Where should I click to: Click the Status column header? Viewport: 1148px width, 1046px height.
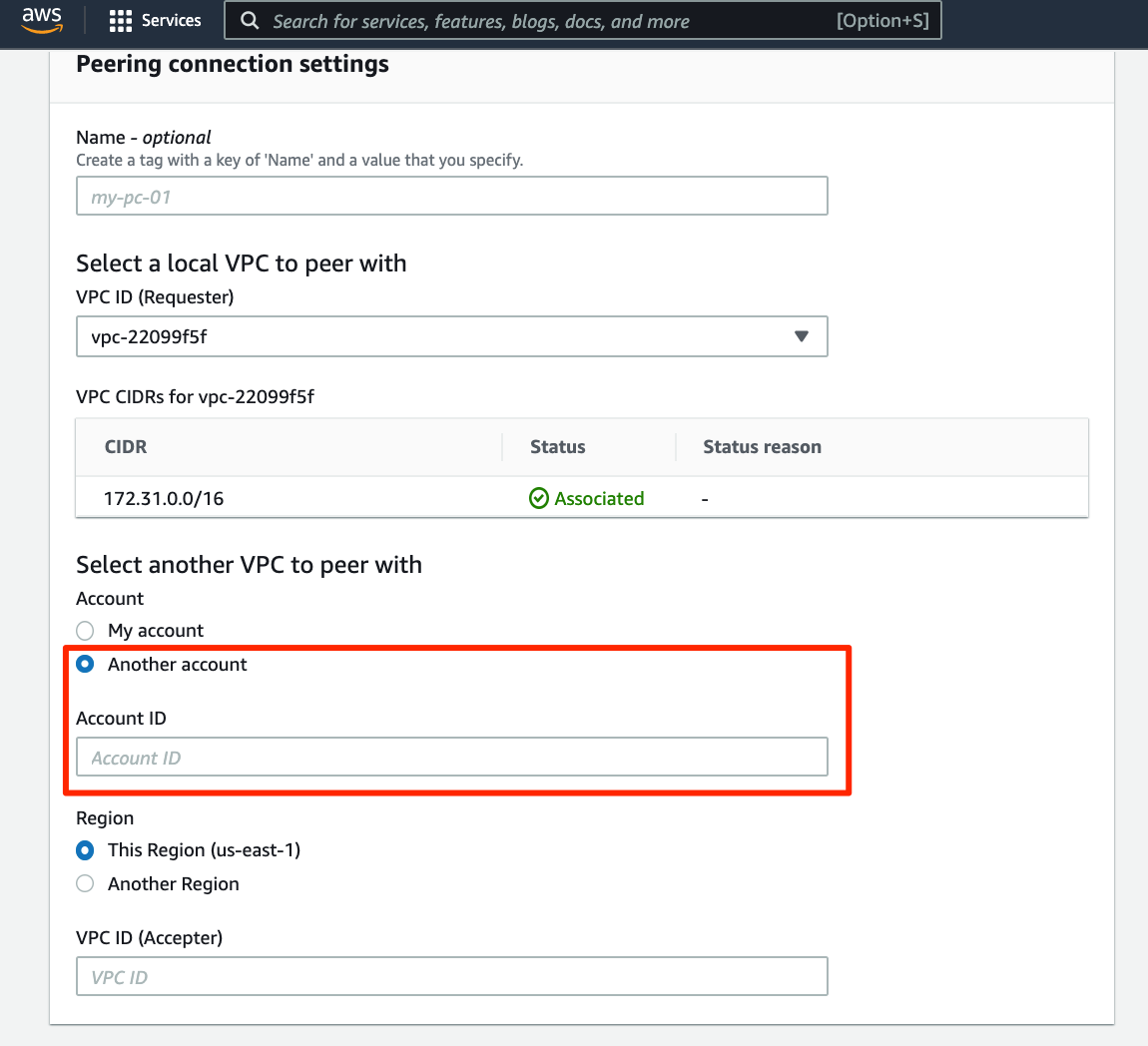pos(557,446)
